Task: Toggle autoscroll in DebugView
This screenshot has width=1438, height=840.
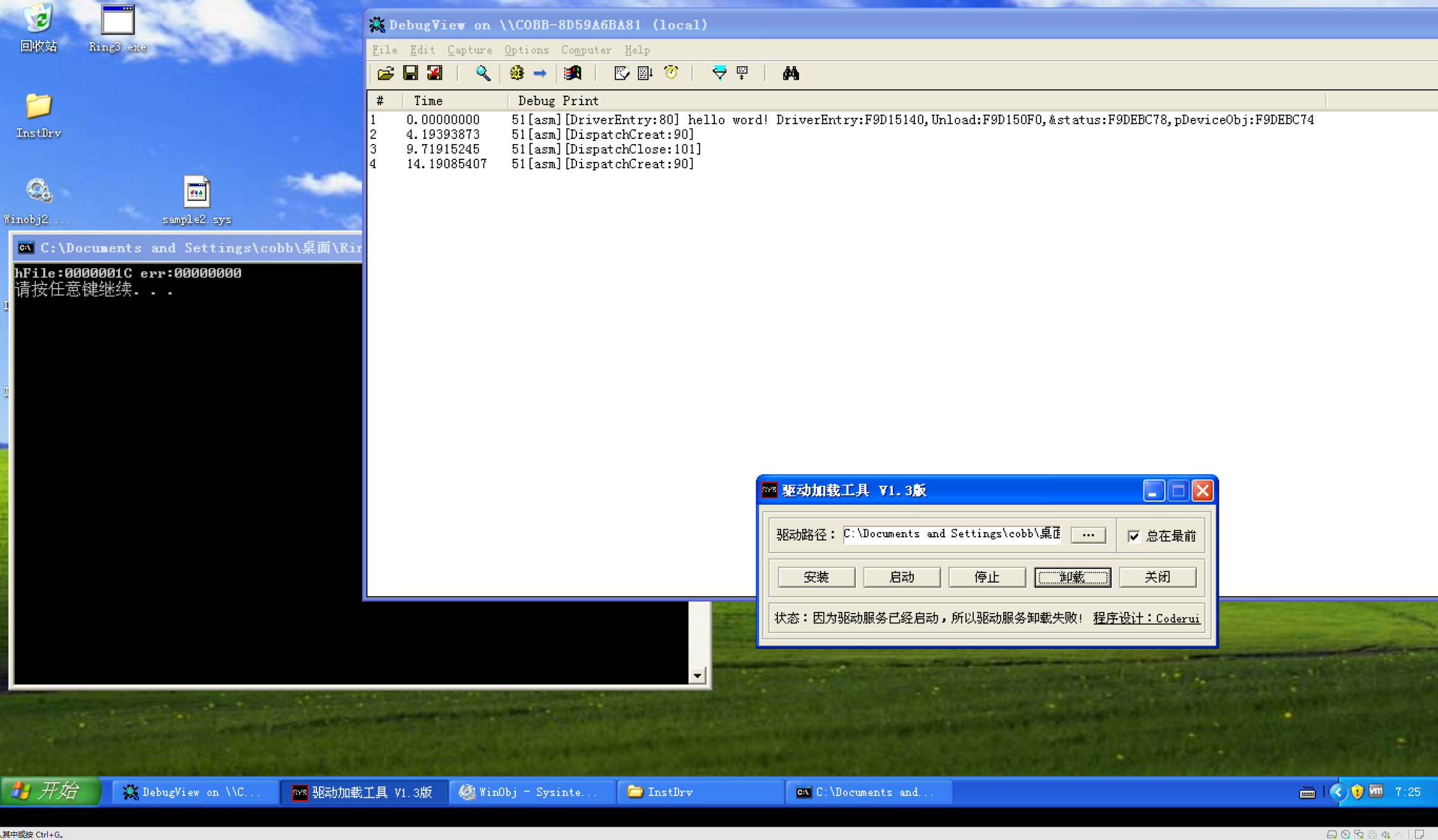Action: coord(645,73)
